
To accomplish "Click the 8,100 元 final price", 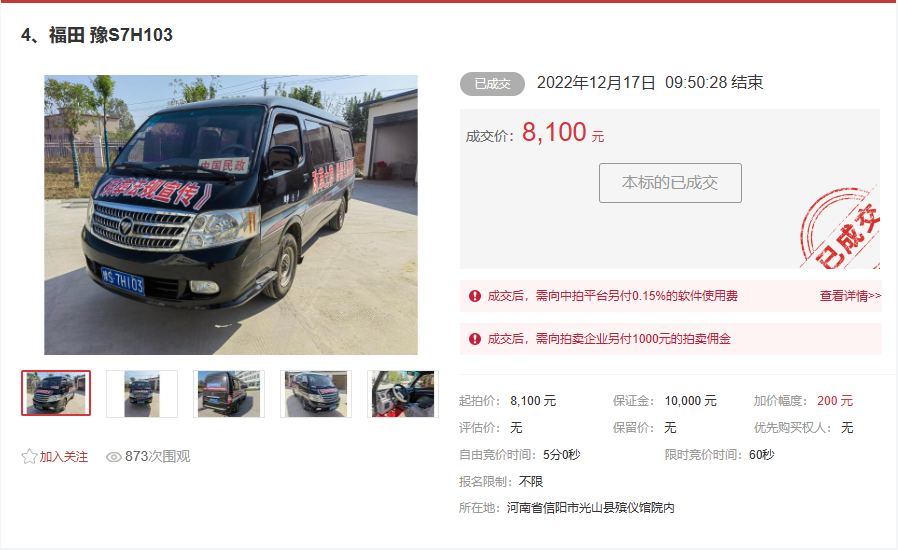I will (x=563, y=132).
